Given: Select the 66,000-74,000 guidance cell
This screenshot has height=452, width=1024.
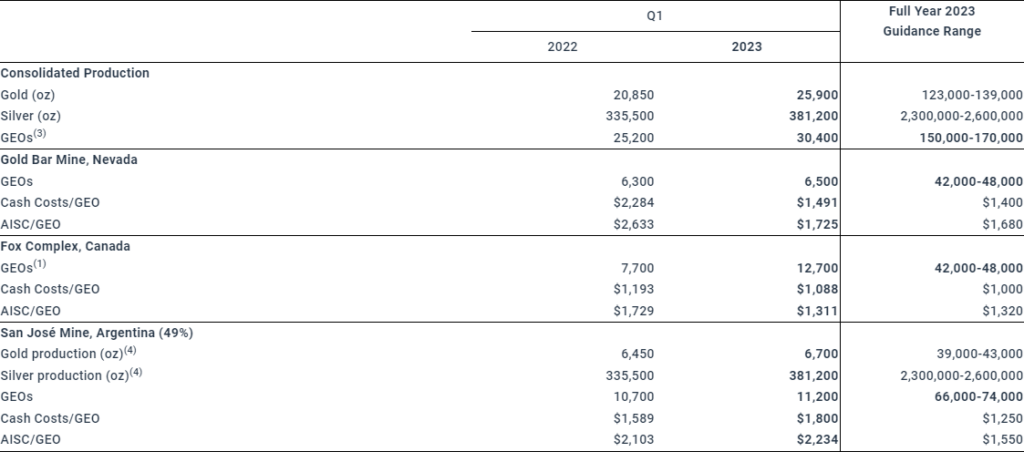Looking at the screenshot, I should point(974,397).
